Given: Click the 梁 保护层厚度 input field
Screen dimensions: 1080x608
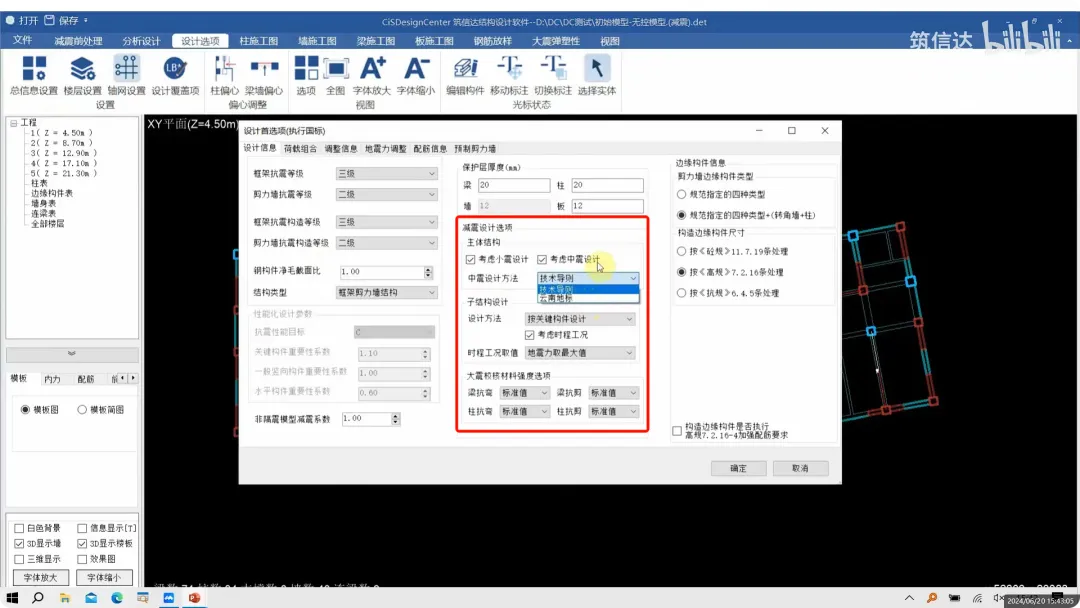Looking at the screenshot, I should [514, 185].
